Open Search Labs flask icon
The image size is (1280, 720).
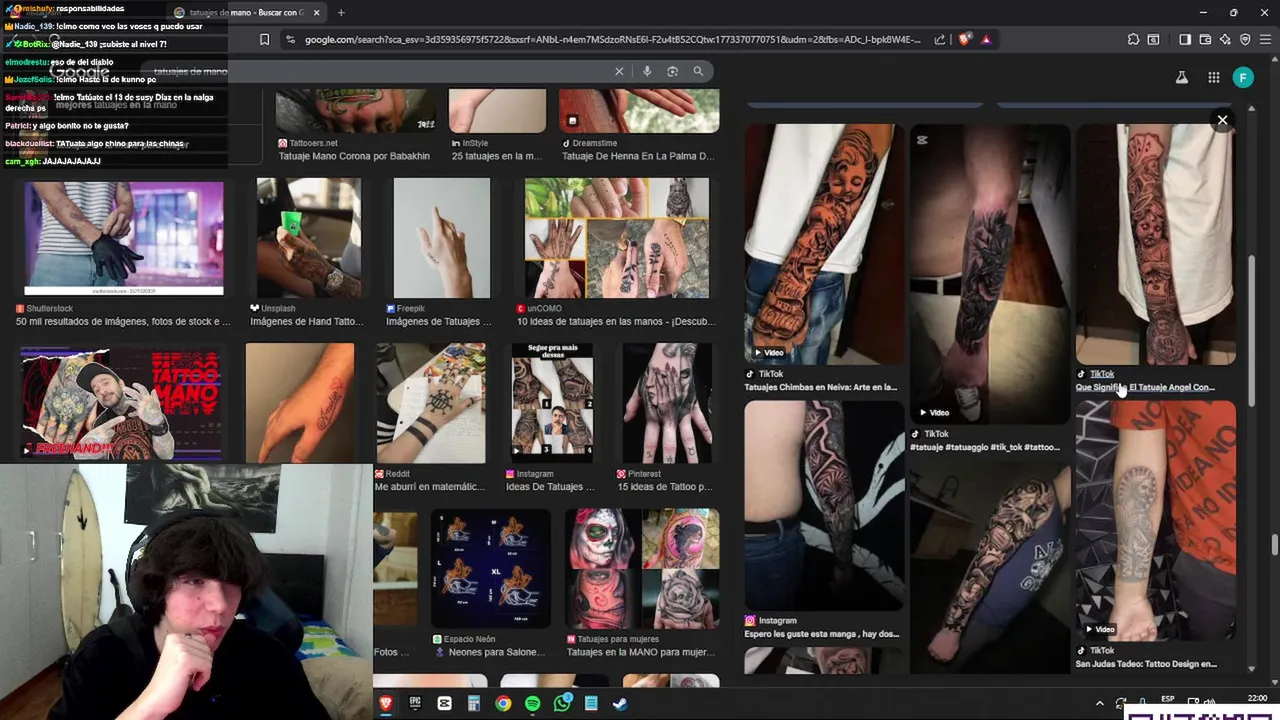click(x=1181, y=77)
